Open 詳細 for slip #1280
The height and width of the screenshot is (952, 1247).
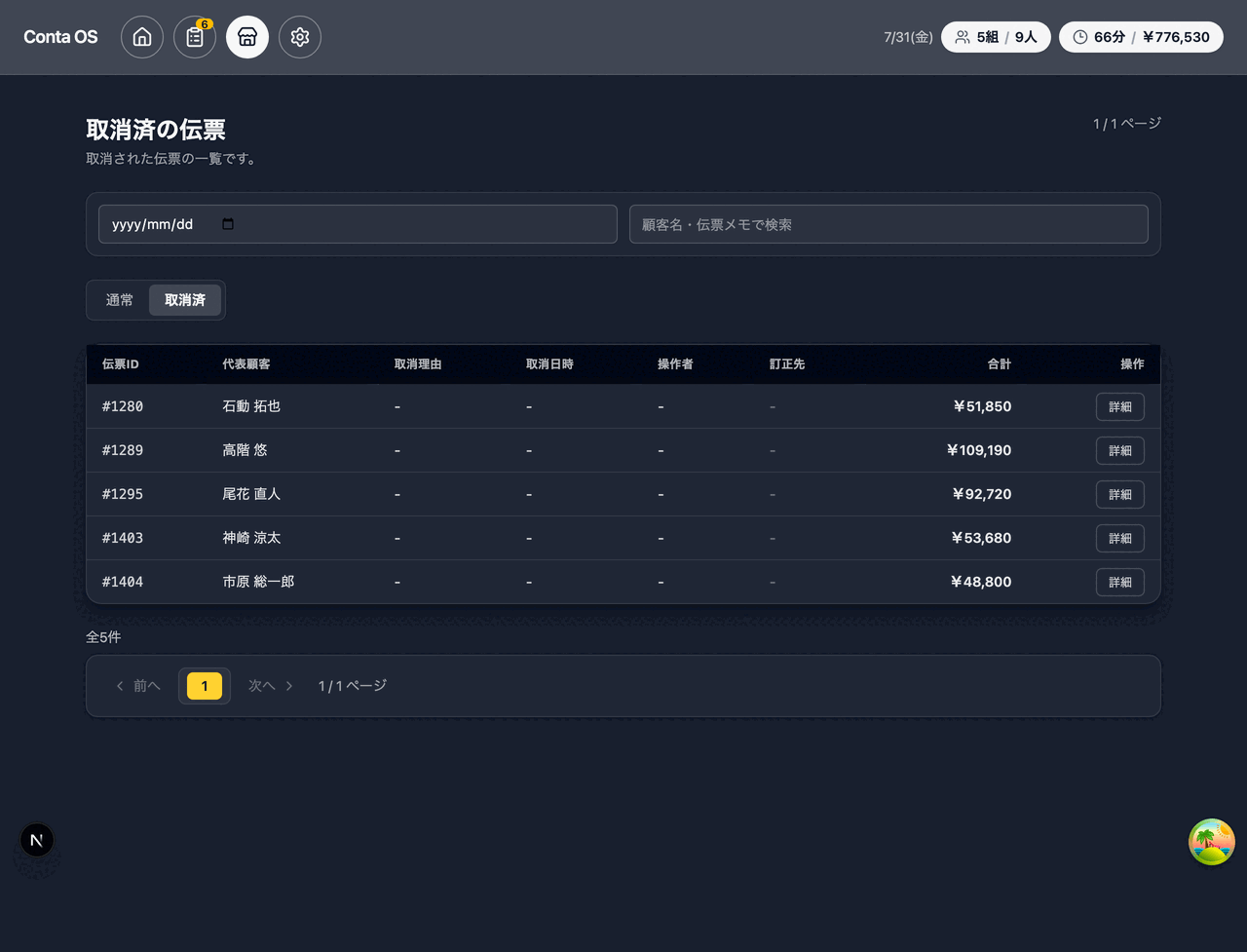tap(1120, 406)
